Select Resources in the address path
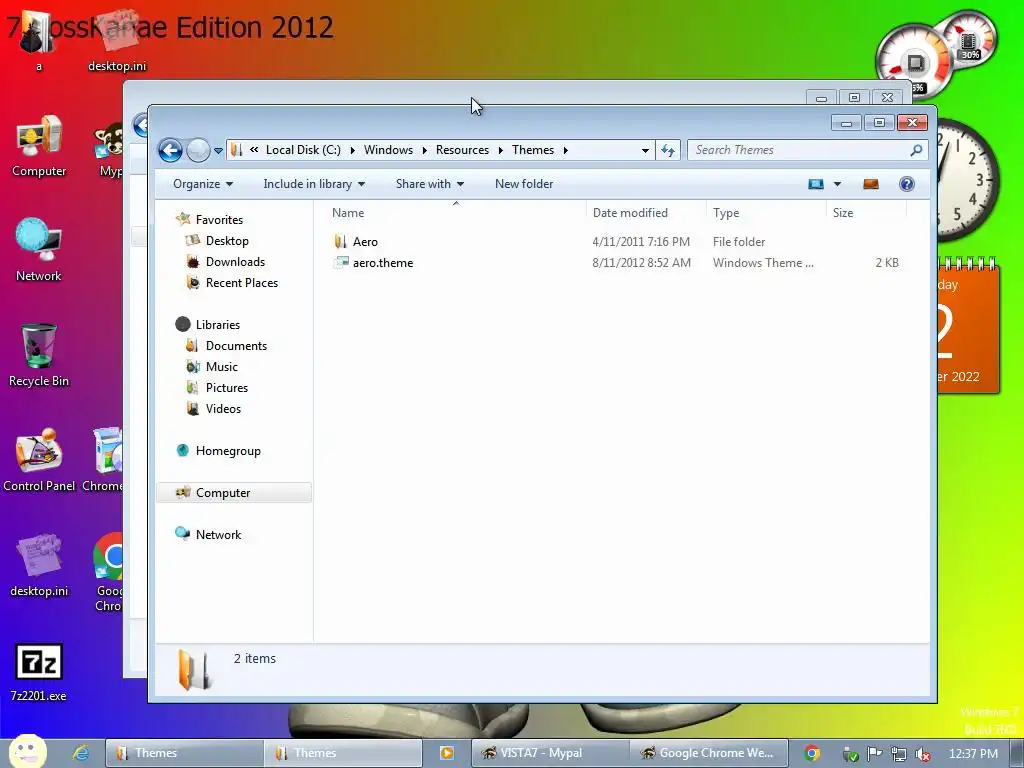The width and height of the screenshot is (1024, 768). pyautogui.click(x=462, y=150)
